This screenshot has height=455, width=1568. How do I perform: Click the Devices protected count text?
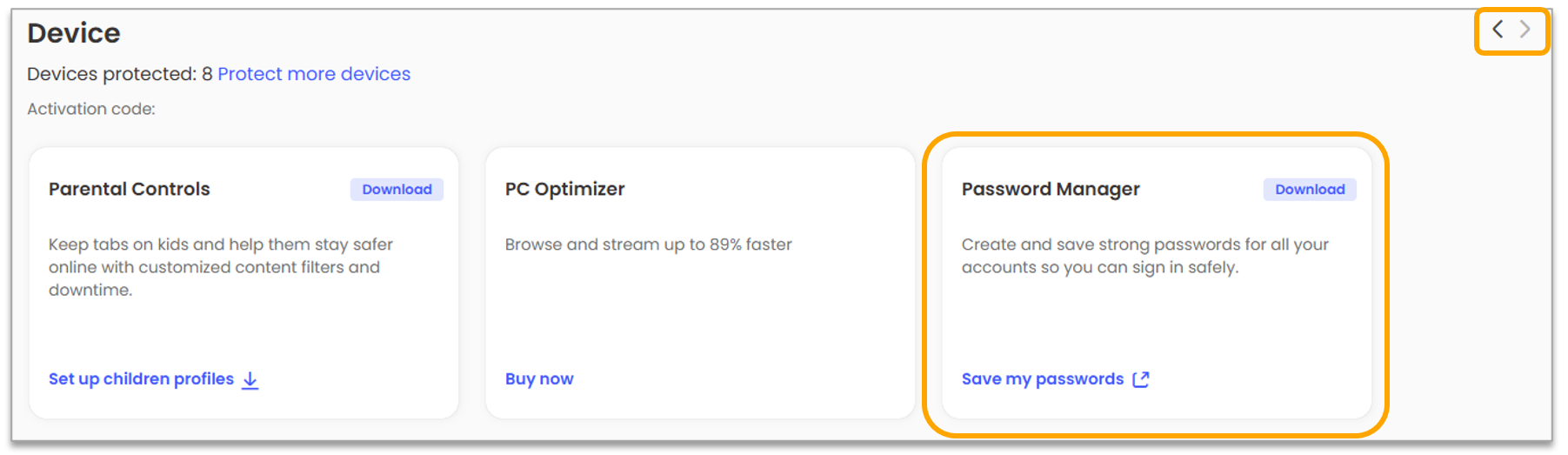(x=119, y=74)
